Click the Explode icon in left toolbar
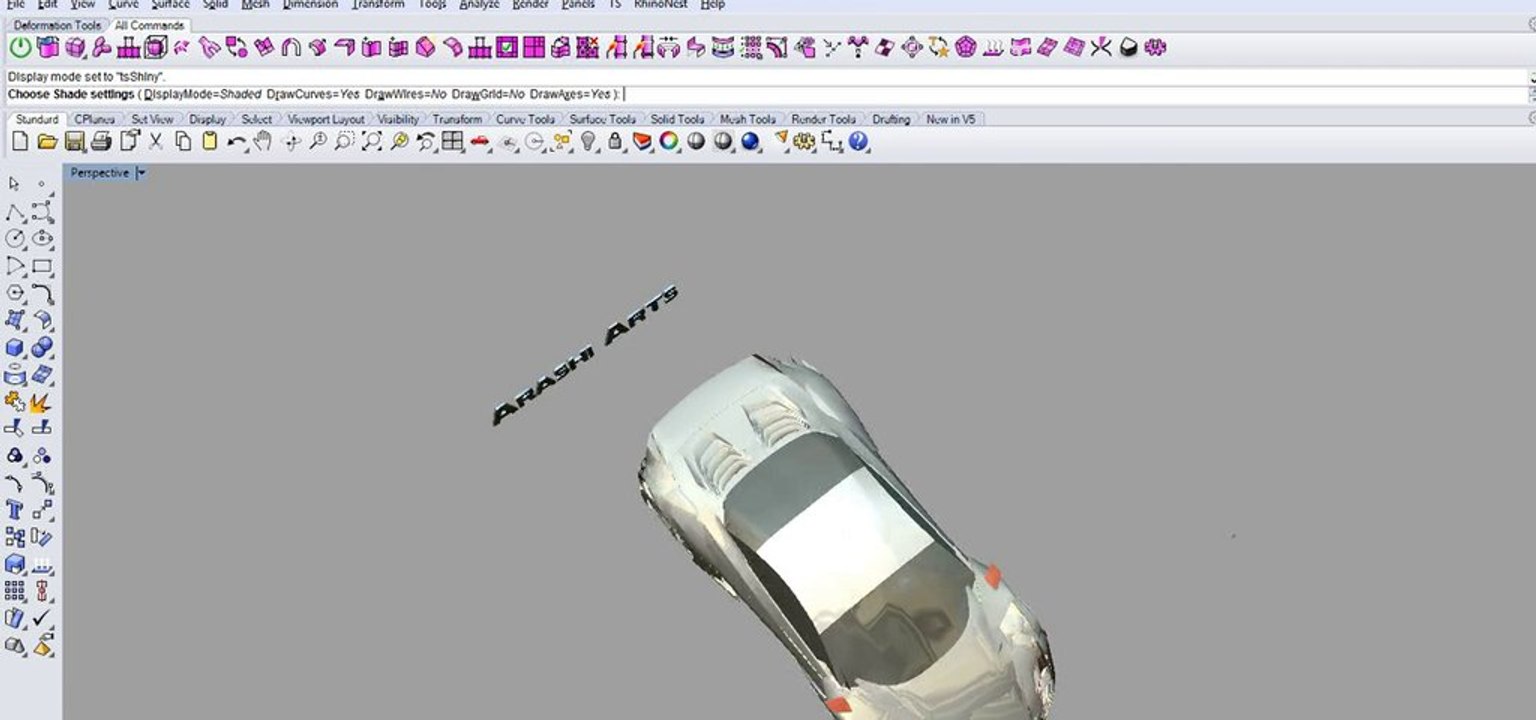Viewport: 1536px width, 720px height. [x=42, y=402]
